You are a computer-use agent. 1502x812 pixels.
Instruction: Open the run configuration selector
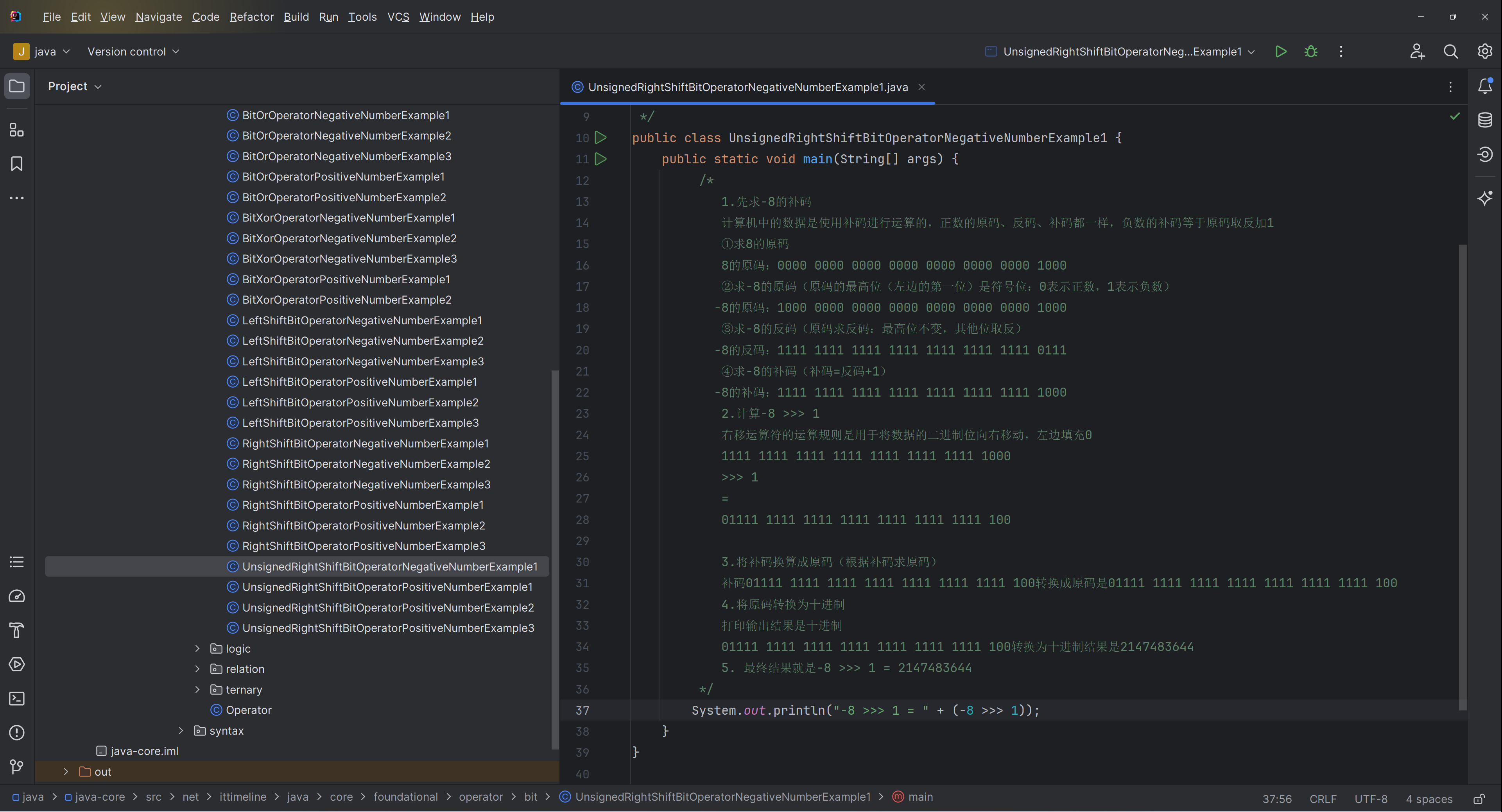1120,51
